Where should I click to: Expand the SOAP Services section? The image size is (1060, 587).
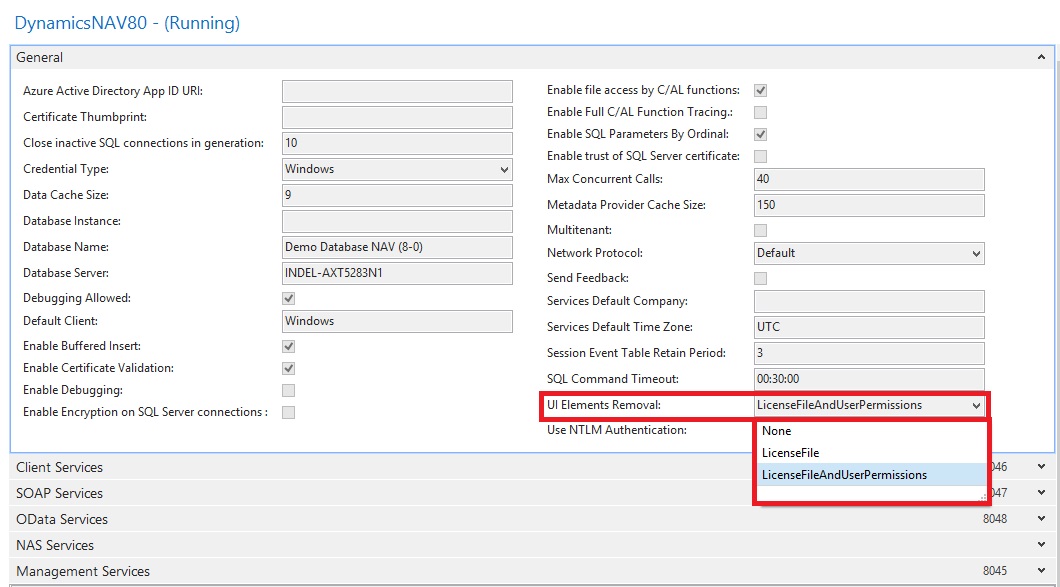1043,493
